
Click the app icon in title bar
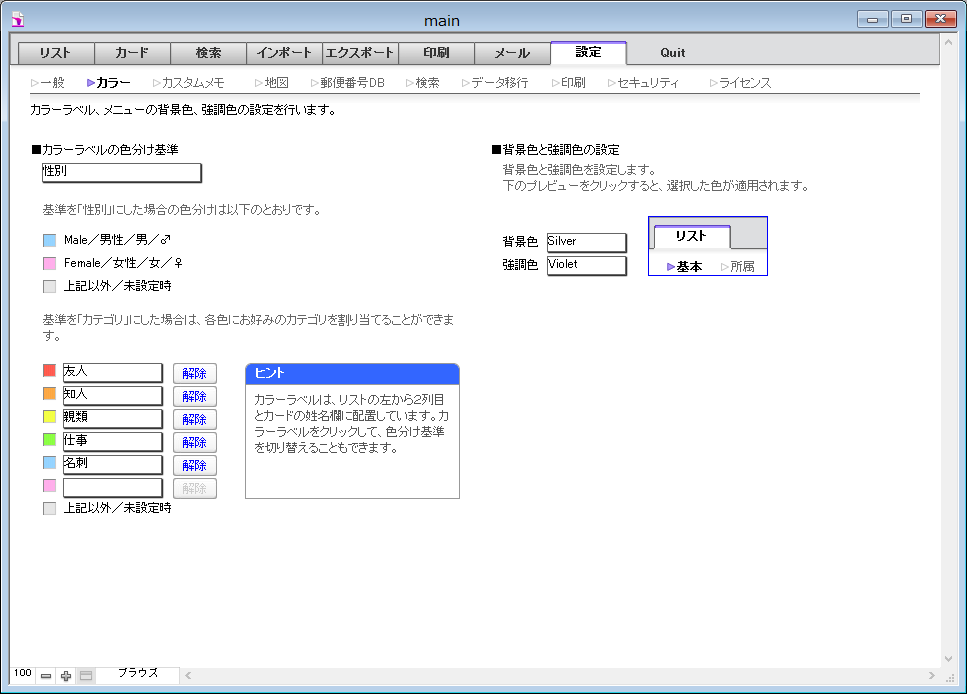click(17, 20)
